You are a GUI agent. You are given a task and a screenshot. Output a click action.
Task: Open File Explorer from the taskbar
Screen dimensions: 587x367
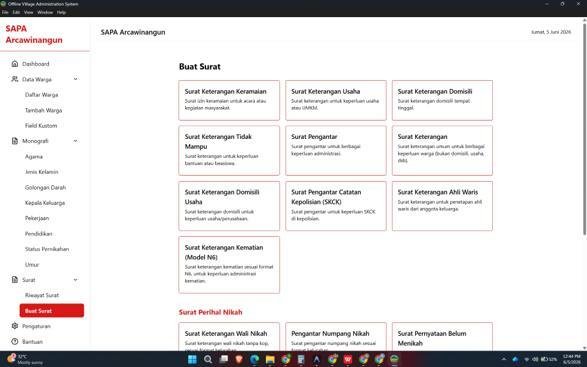pos(270,360)
